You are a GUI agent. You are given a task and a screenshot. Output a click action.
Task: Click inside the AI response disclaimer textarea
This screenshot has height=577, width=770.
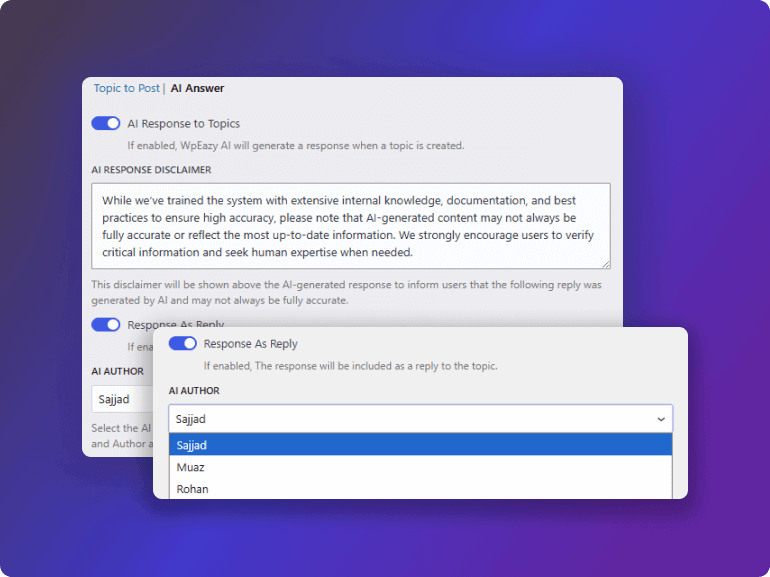pos(350,225)
